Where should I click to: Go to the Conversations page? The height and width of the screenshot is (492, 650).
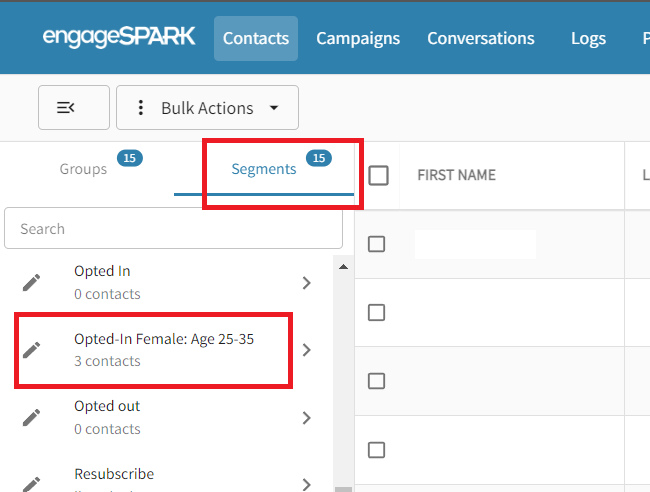[480, 39]
